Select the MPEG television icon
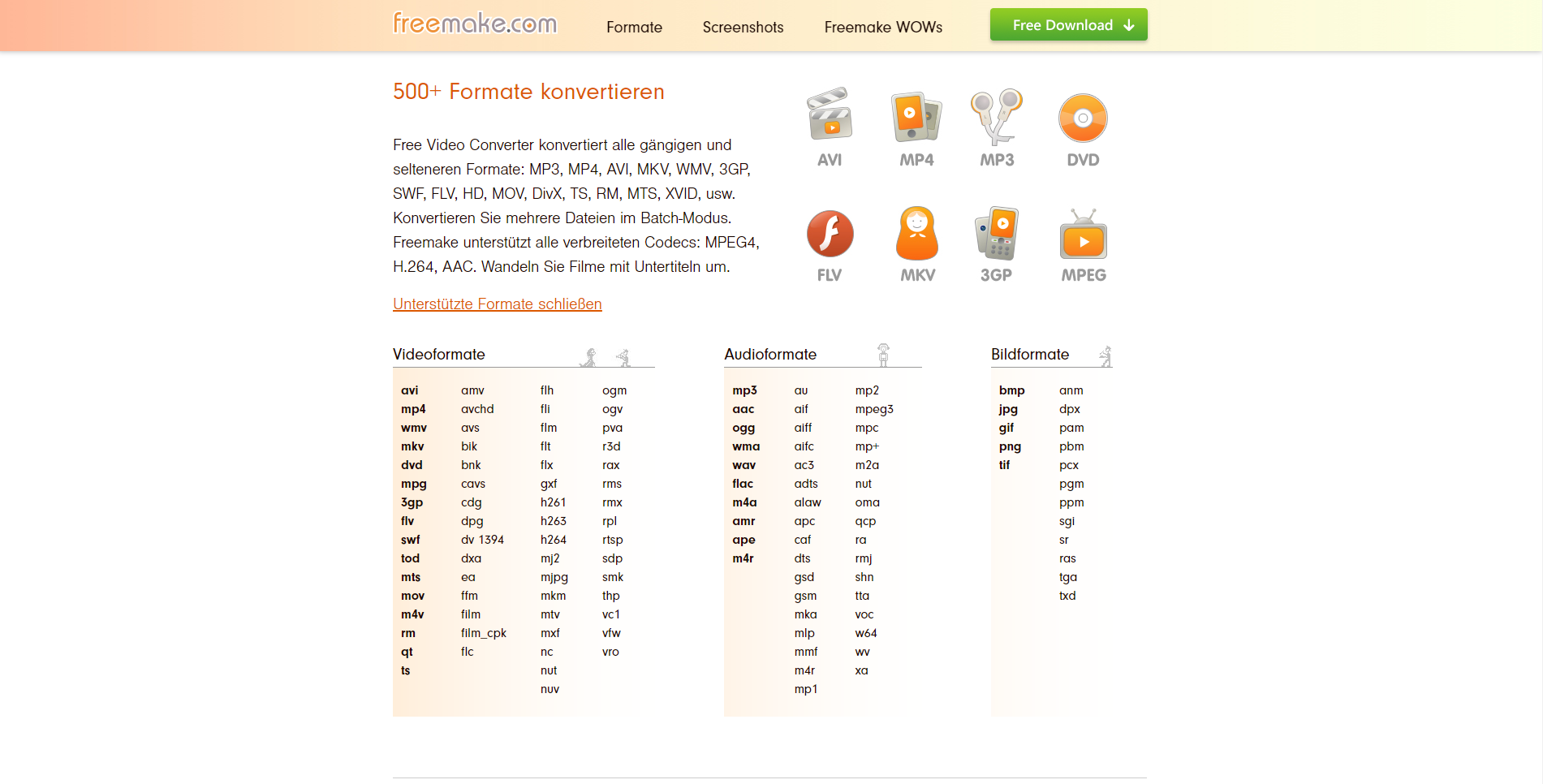 point(1084,234)
